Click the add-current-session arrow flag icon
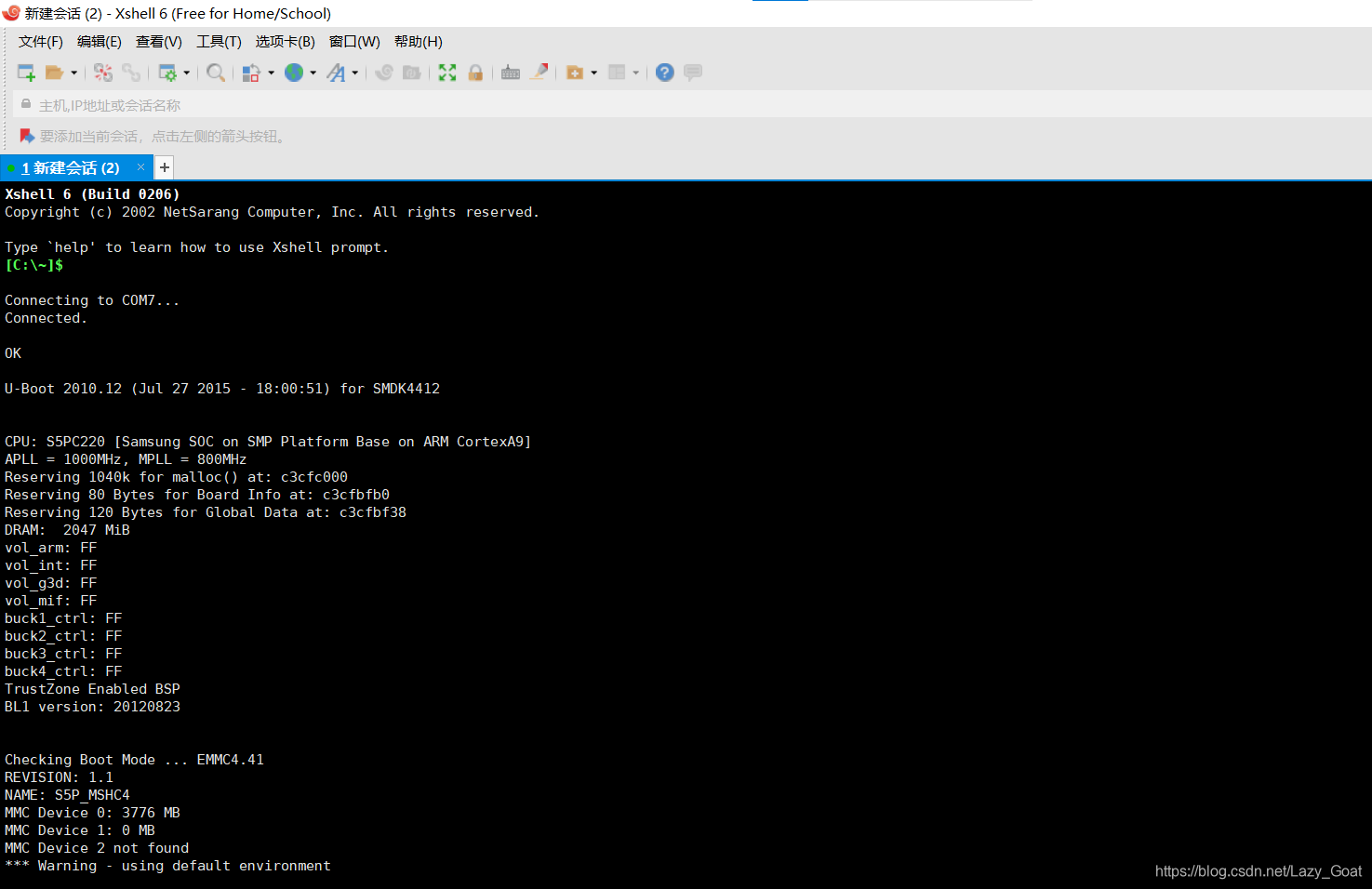The image size is (1372, 889). (x=27, y=137)
